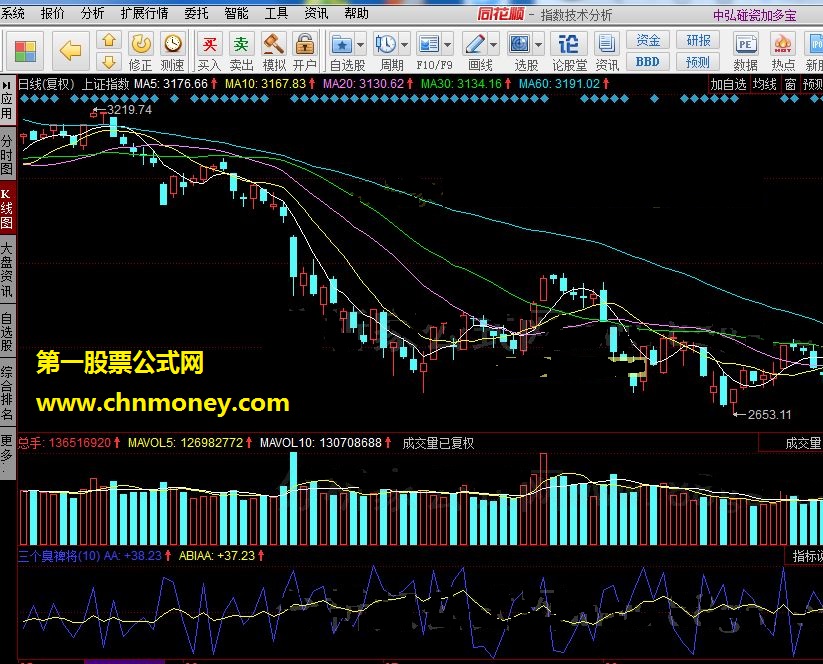Open the 分析 menu
This screenshot has width=823, height=664.
tap(92, 13)
